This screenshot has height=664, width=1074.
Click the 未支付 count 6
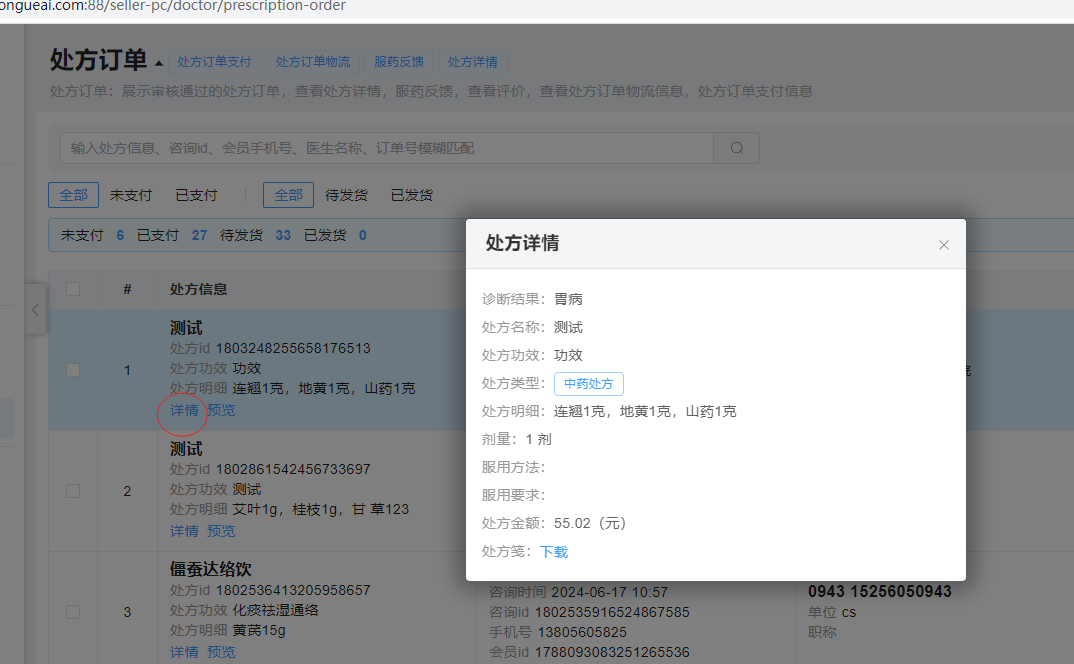coord(120,235)
